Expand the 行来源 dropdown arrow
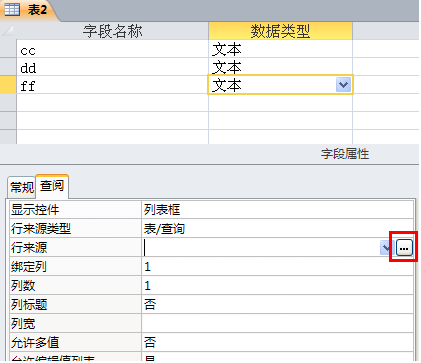Screen dimensions: 421x363 tap(386, 248)
